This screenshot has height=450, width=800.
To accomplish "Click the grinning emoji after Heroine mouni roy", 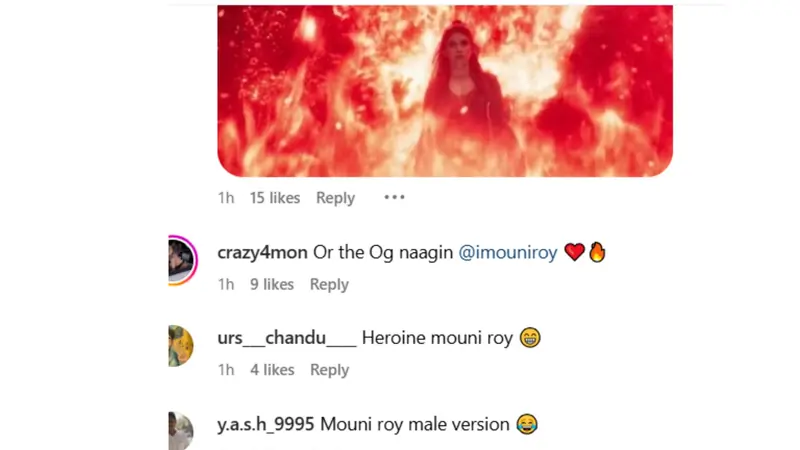I will pyautogui.click(x=530, y=338).
